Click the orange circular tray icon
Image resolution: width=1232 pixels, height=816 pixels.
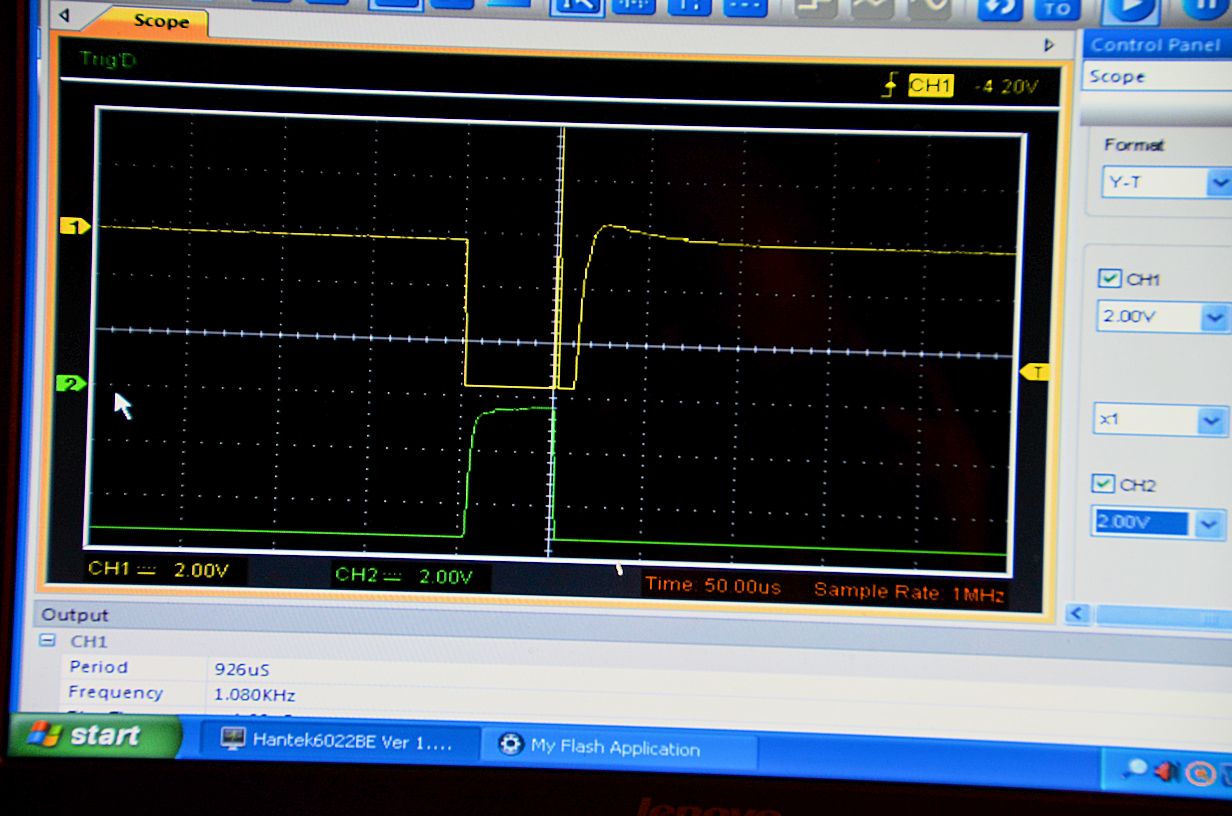[x=1200, y=772]
